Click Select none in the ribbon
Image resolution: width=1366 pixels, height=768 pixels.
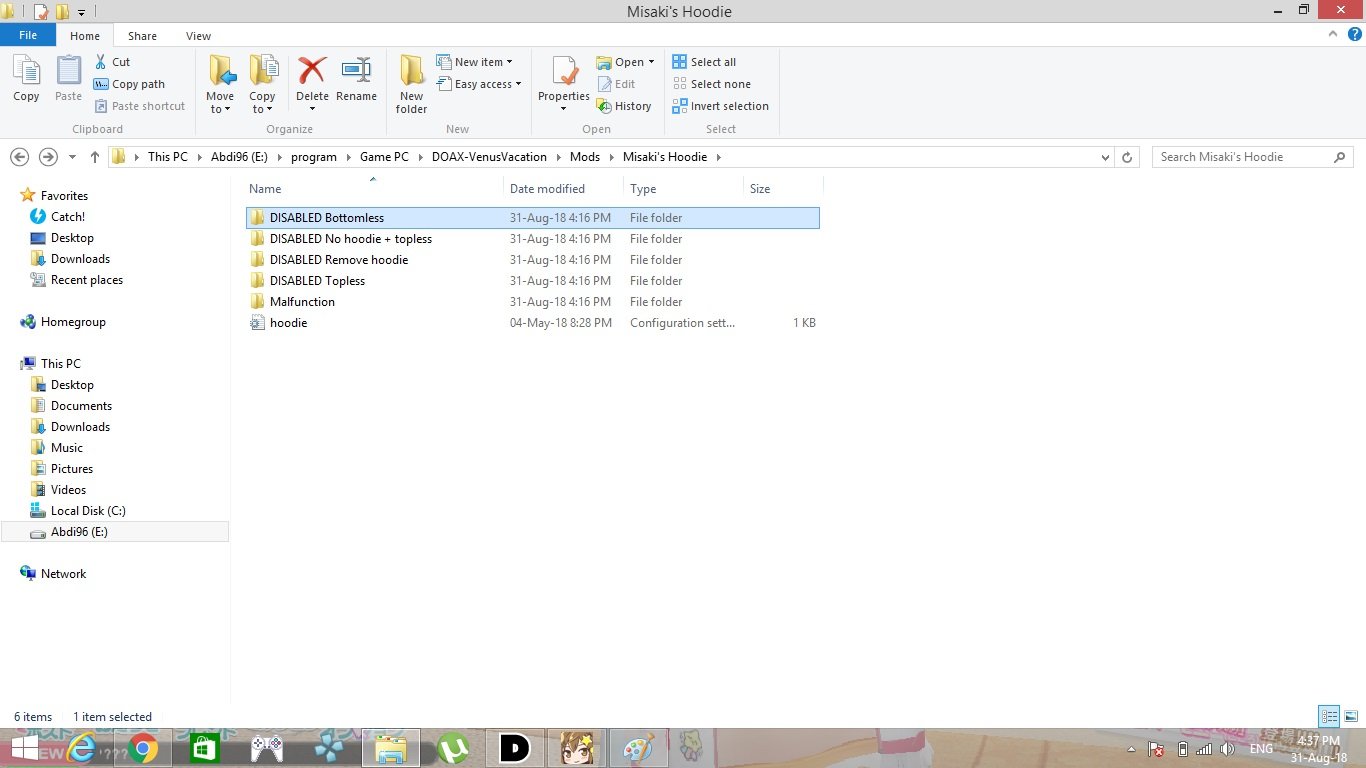[x=711, y=84]
